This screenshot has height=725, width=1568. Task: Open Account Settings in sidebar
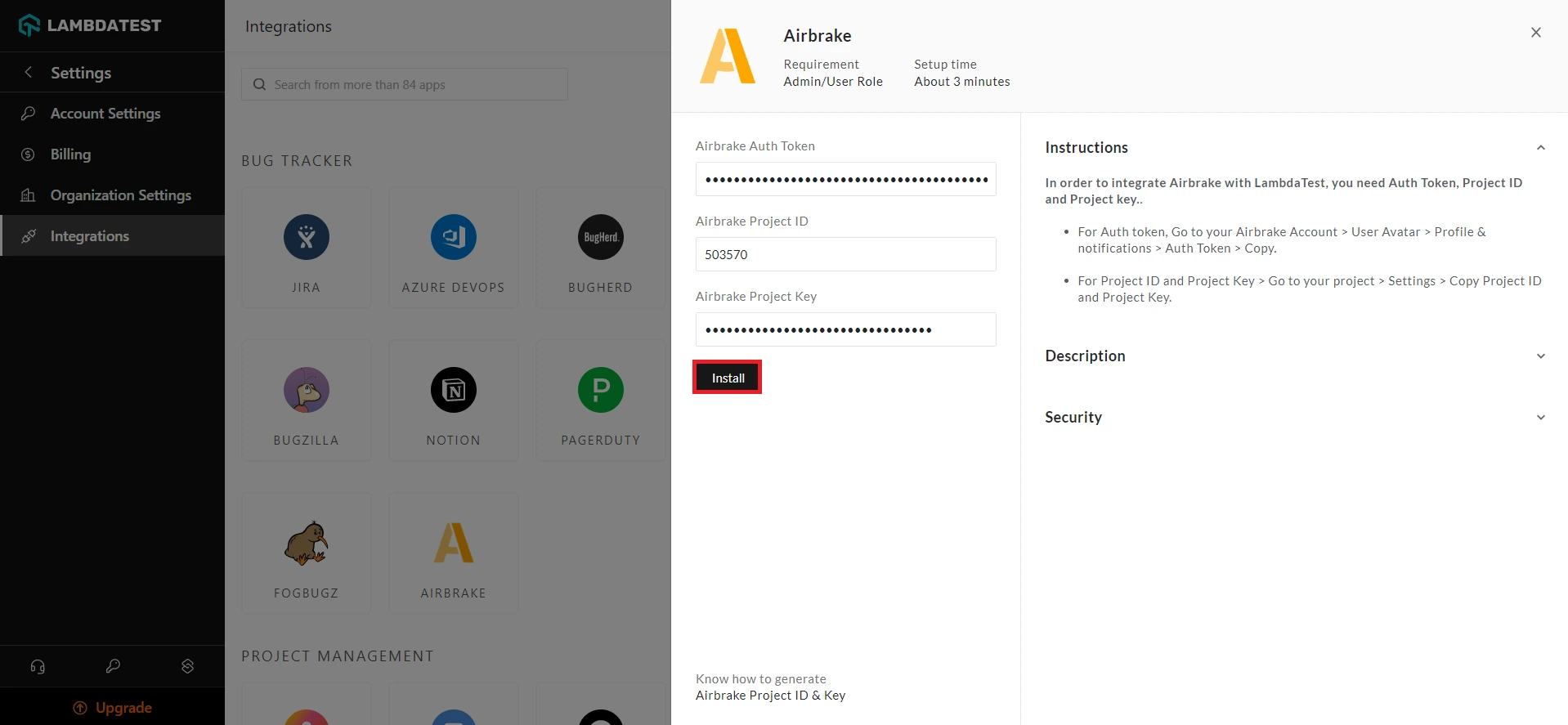click(x=105, y=114)
